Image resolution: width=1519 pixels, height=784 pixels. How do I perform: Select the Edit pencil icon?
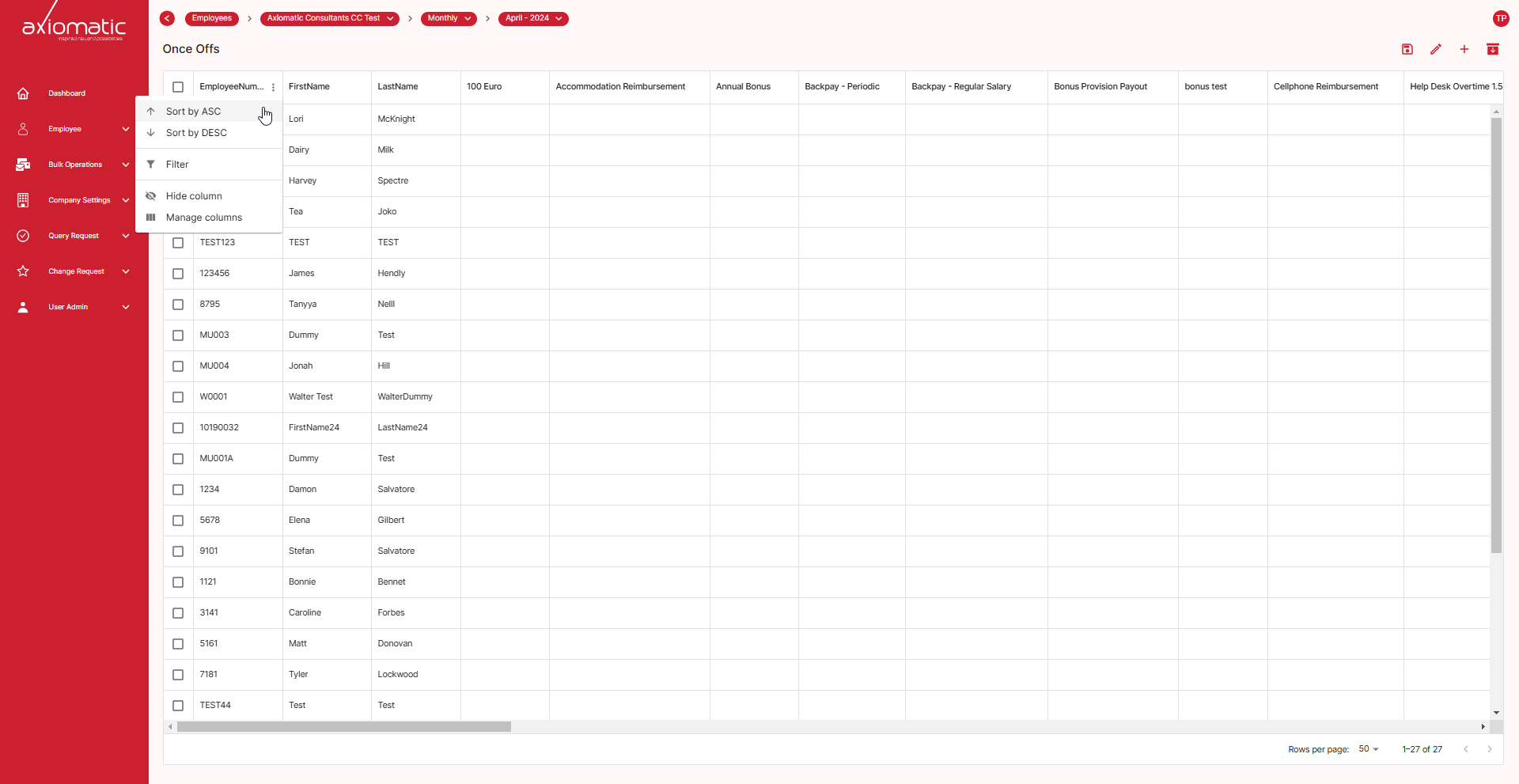click(1436, 49)
